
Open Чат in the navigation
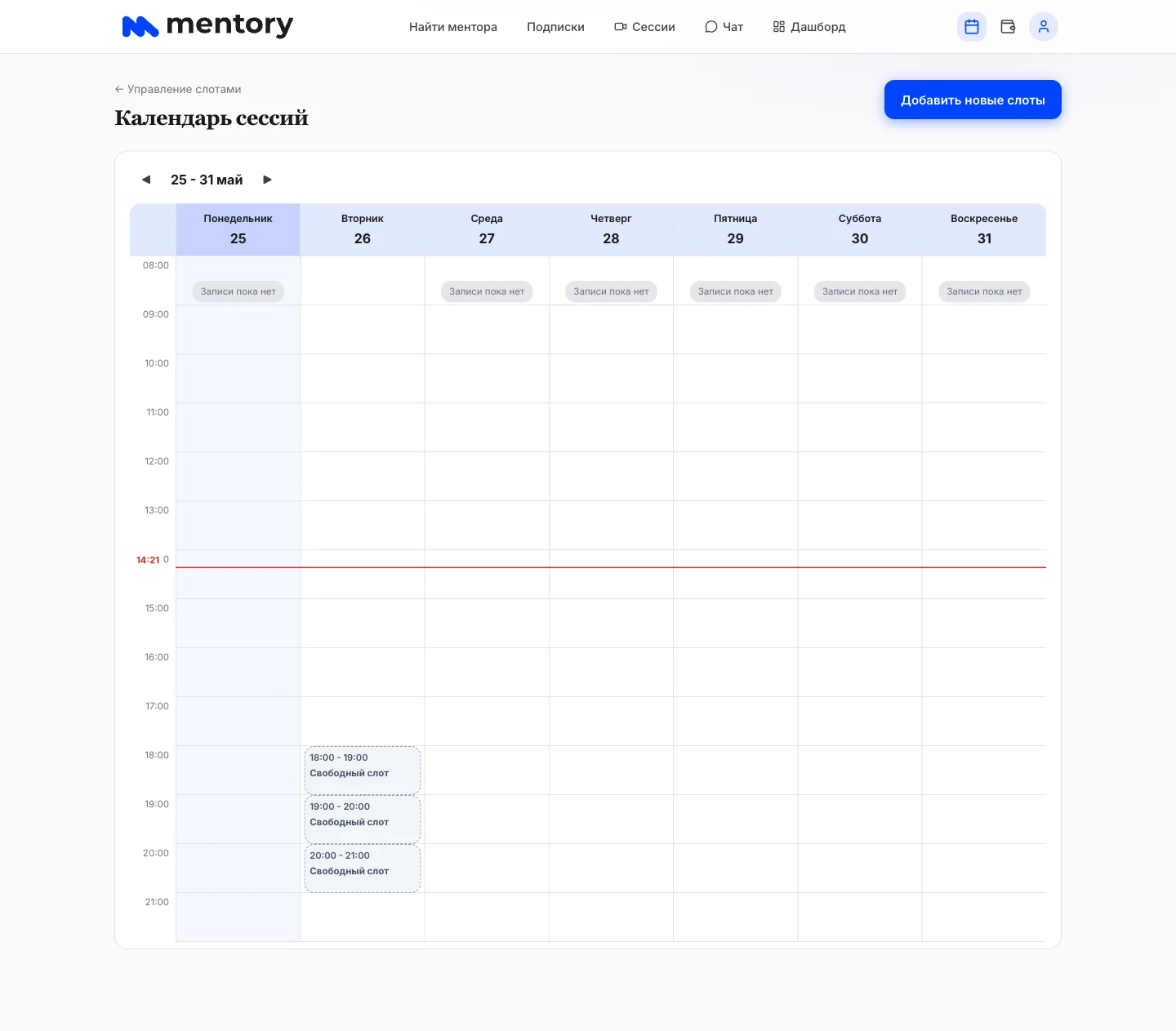pyautogui.click(x=724, y=27)
